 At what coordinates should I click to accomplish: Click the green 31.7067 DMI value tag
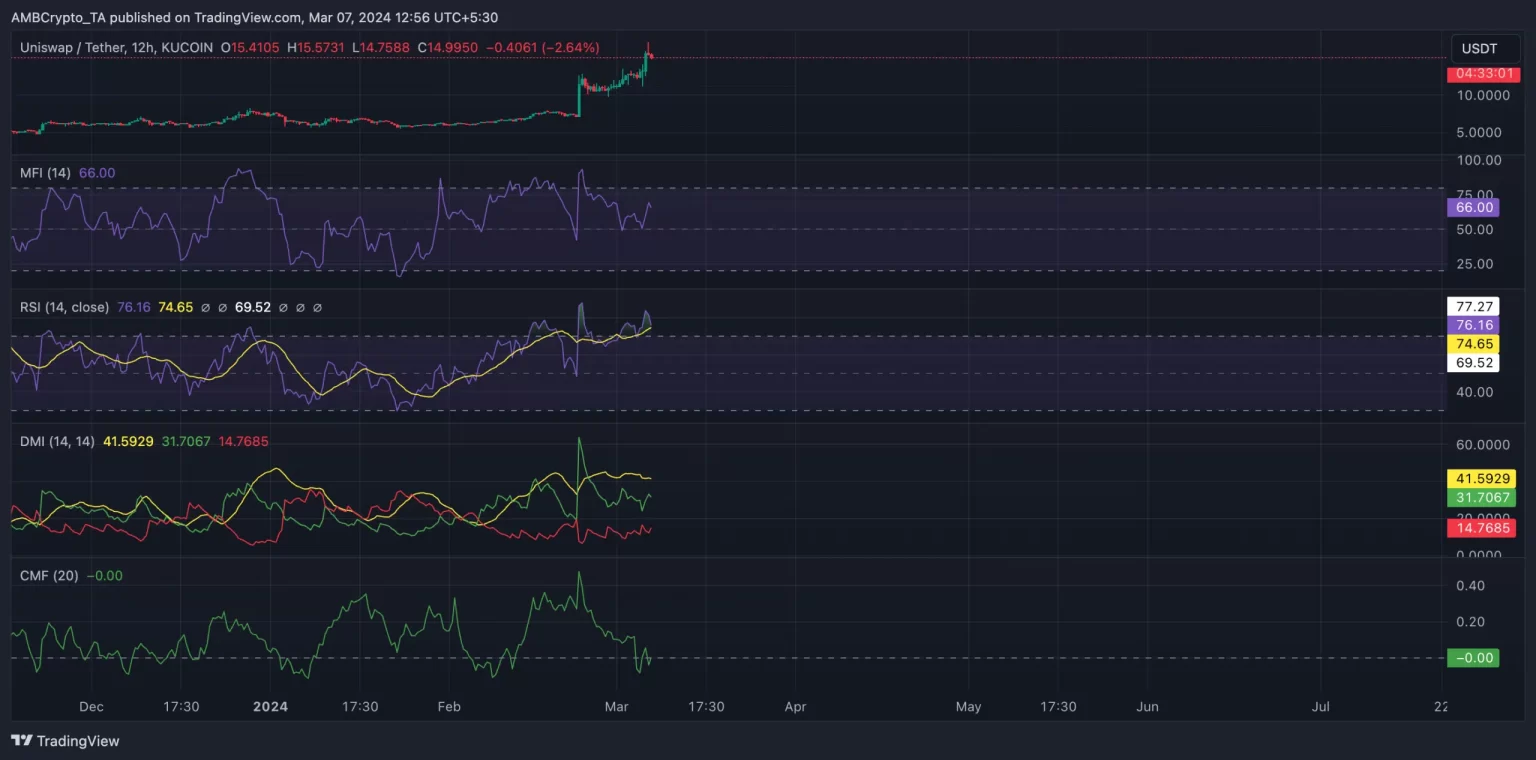(1480, 497)
